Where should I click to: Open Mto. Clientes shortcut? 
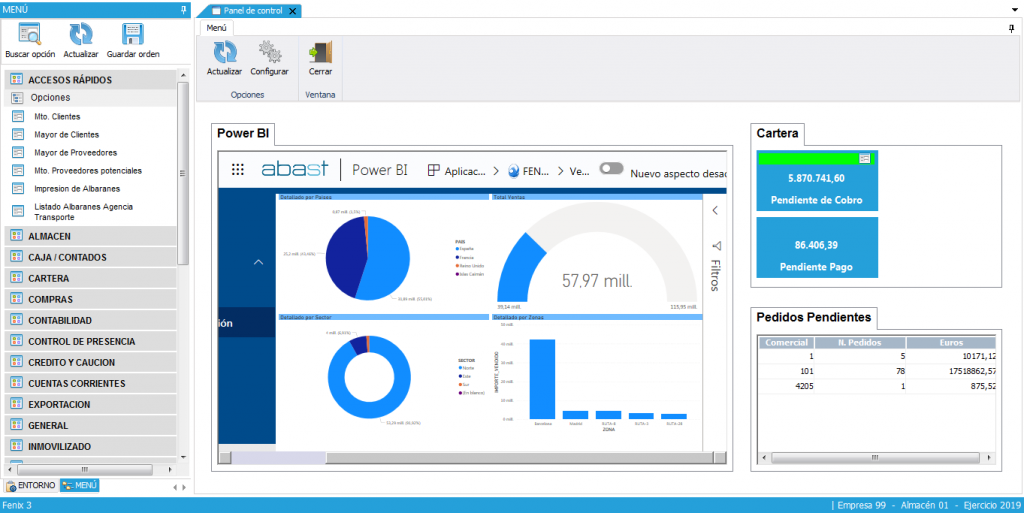pos(57,116)
